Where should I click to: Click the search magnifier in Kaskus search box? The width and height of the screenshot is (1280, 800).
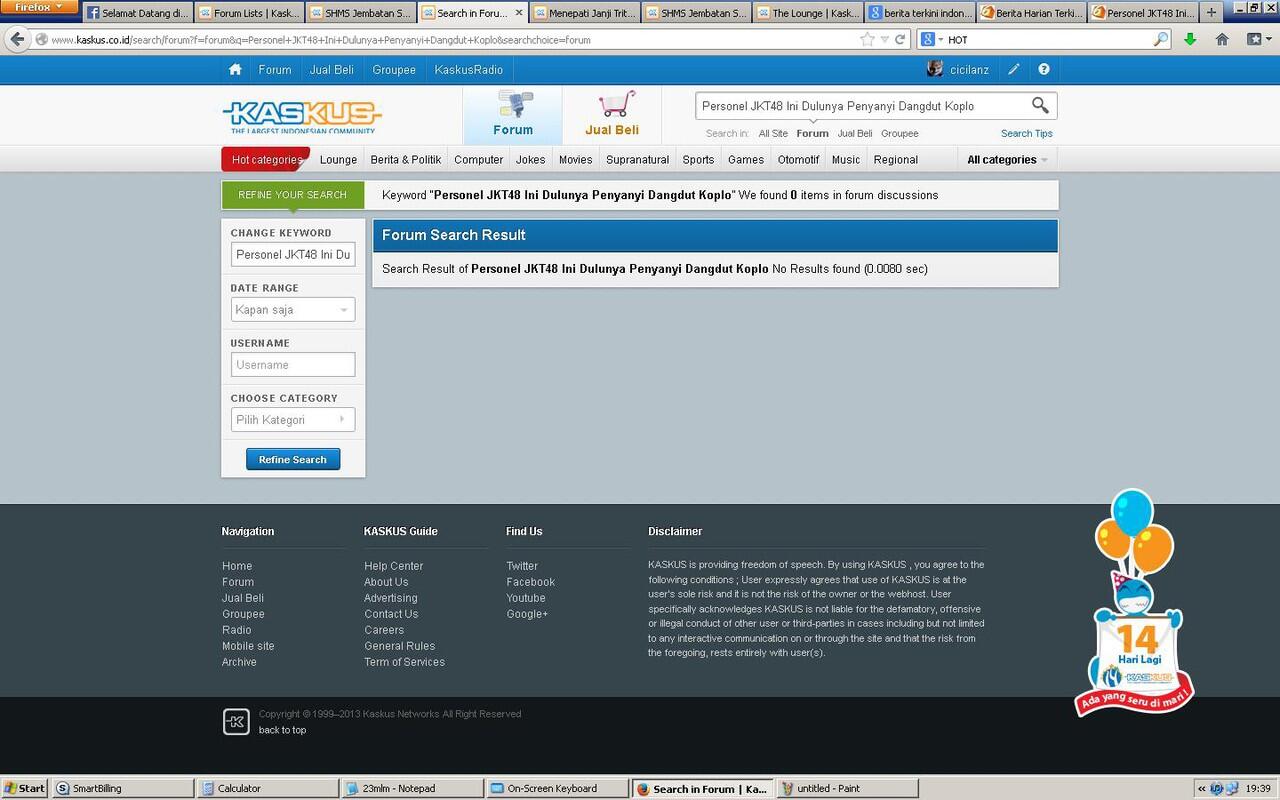(x=1040, y=105)
